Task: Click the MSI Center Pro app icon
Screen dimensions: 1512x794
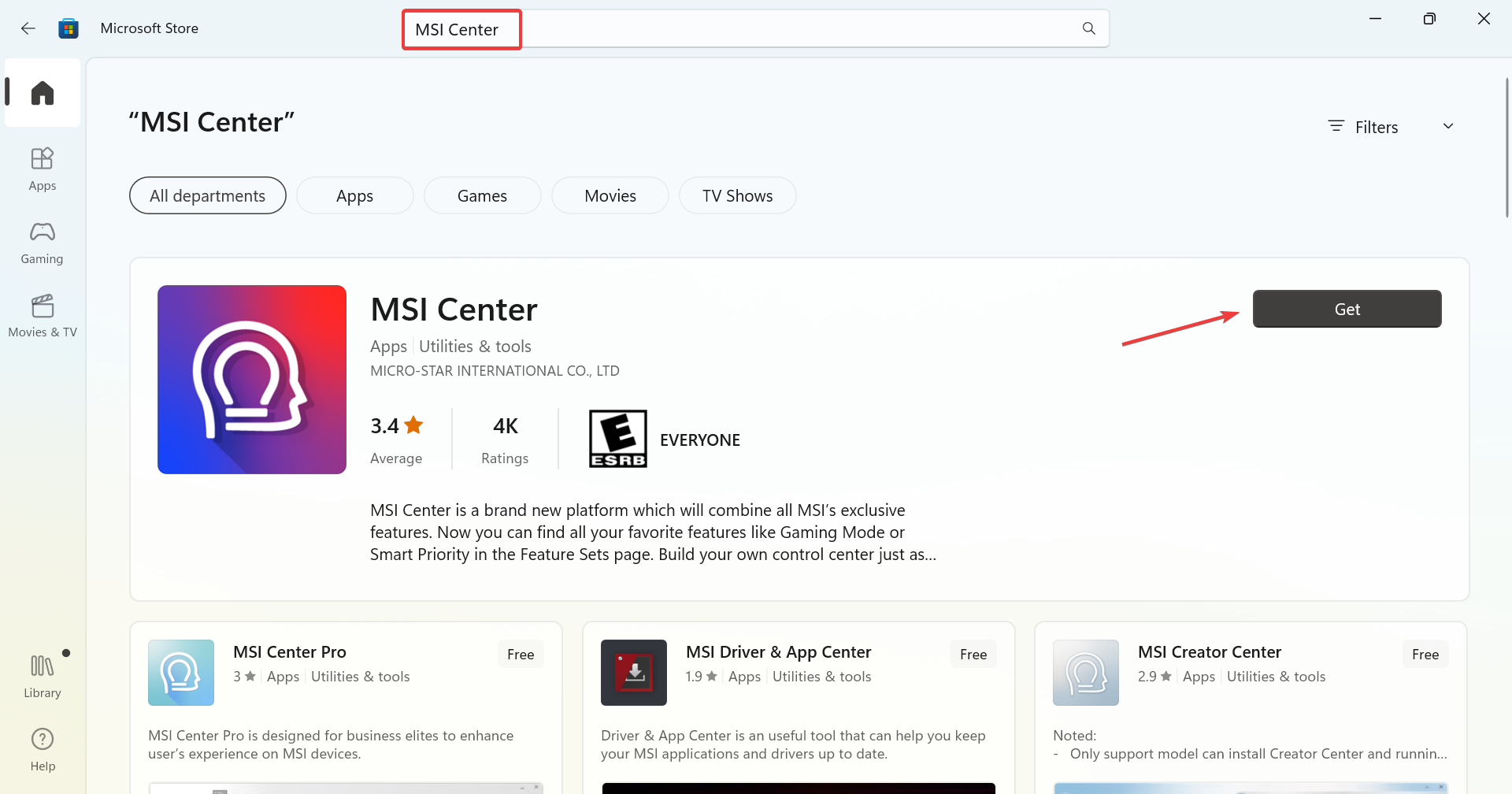Action: pyautogui.click(x=181, y=673)
